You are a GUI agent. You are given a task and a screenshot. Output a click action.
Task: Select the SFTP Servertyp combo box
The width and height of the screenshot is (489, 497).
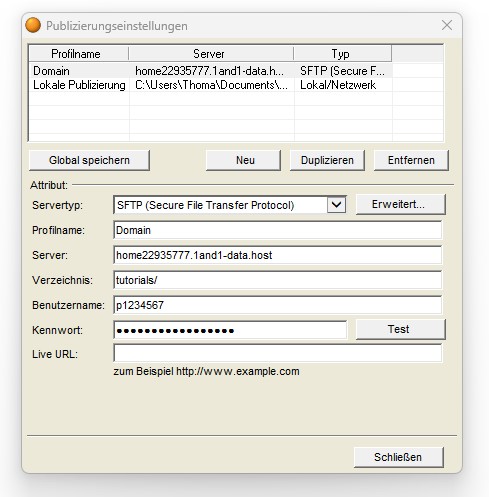coord(230,205)
